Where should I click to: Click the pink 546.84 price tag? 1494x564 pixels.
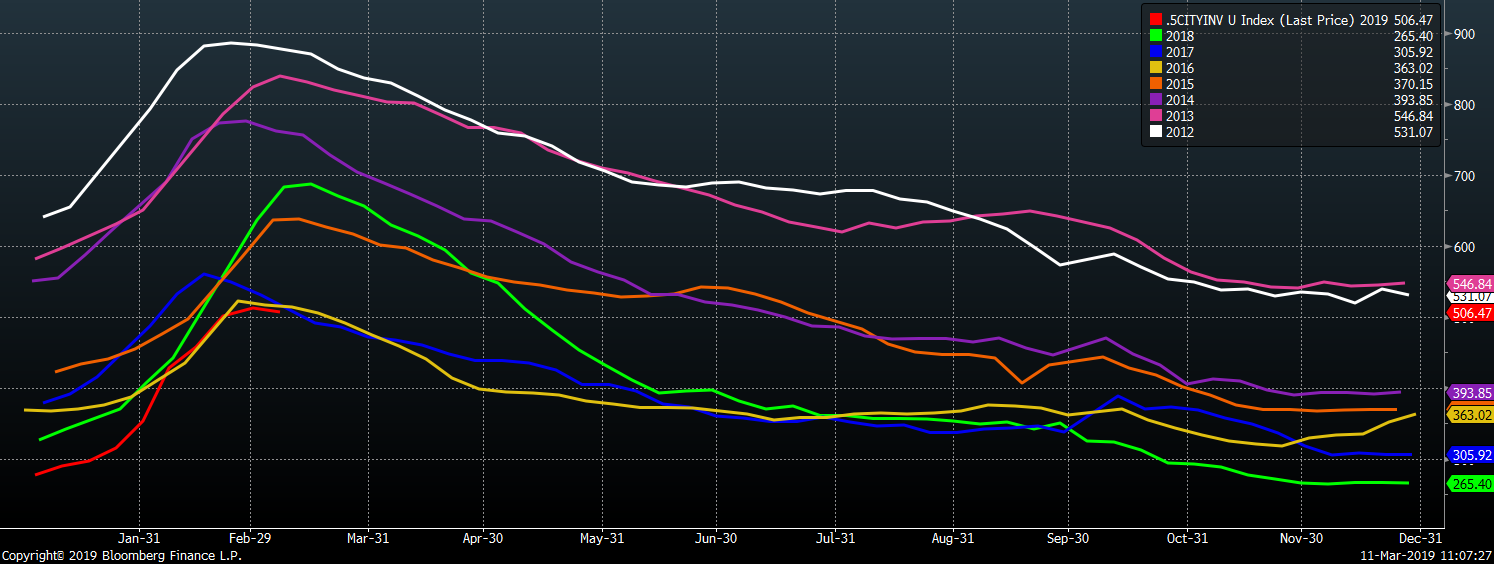click(1470, 285)
